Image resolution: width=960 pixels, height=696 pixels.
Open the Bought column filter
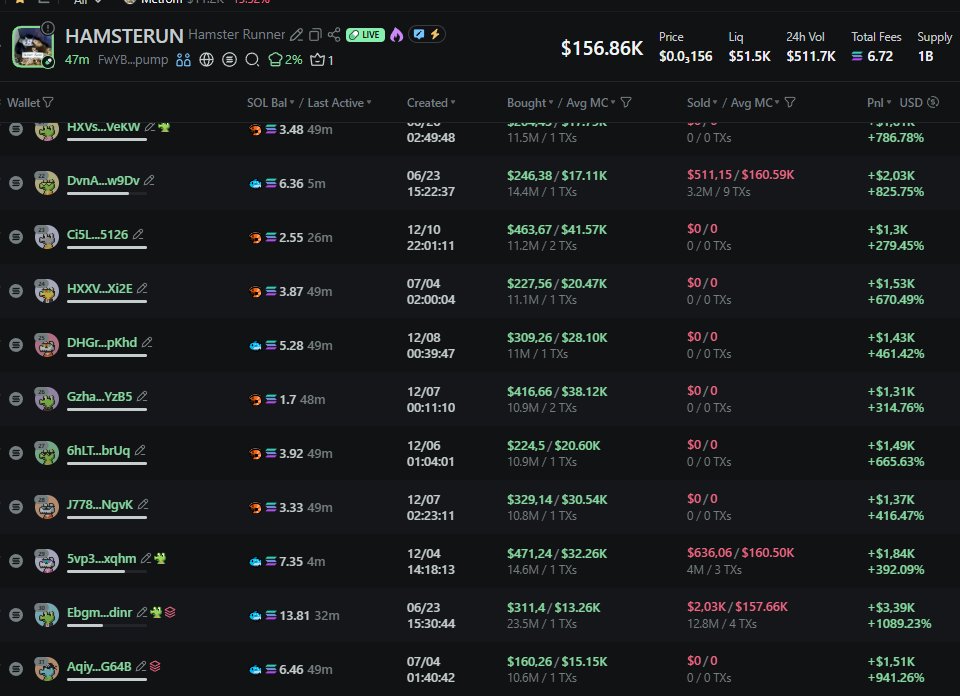[x=626, y=102]
